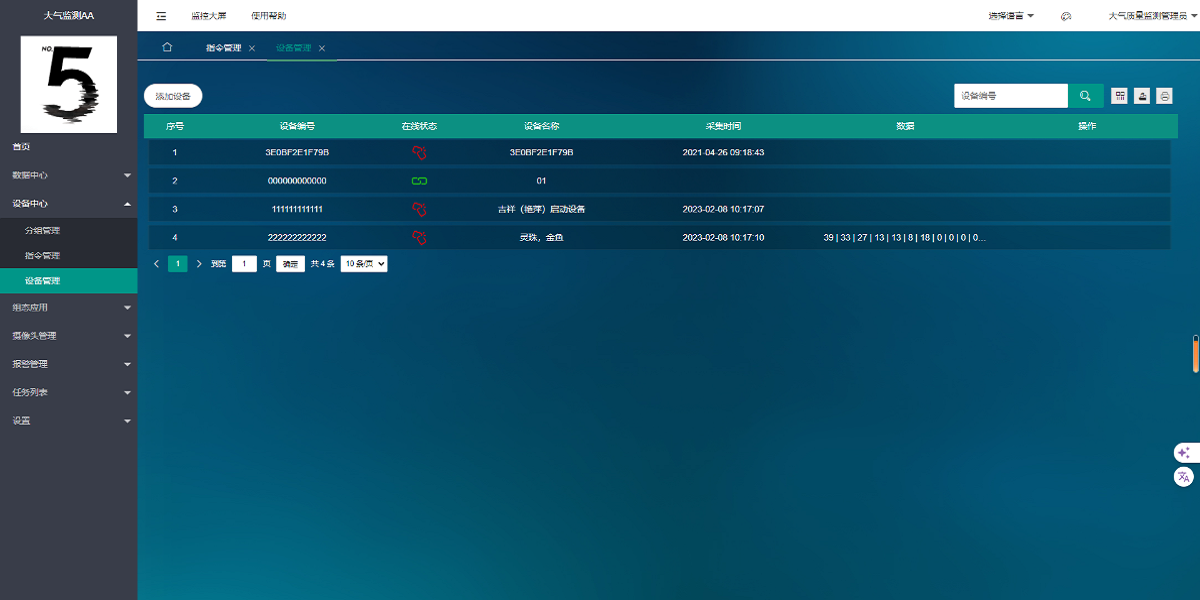The width and height of the screenshot is (1200, 600).
Task: Click the next page arrow in pagination
Action: (x=199, y=264)
